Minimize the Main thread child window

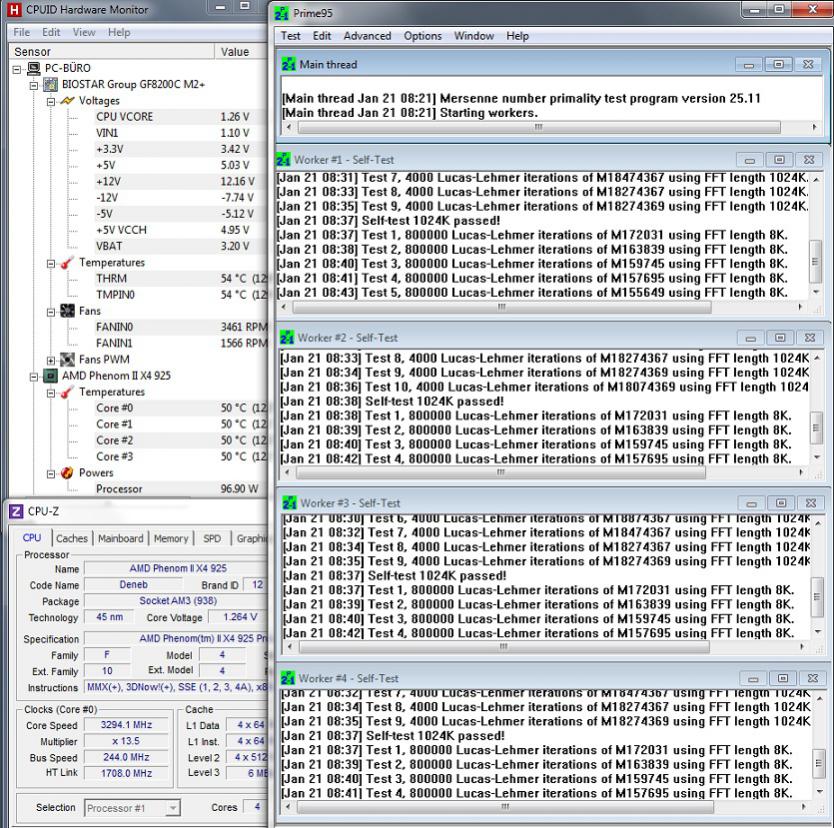749,65
